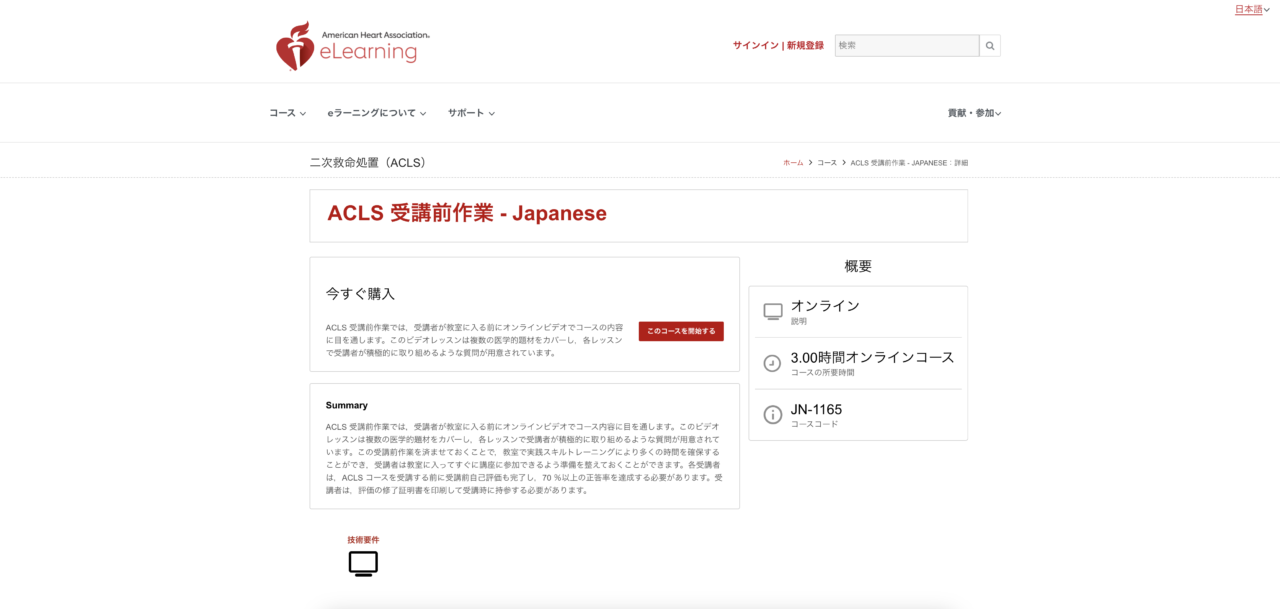Click the online monitor icon in 概要
Viewport: 1280px width, 609px height.
coord(773,311)
